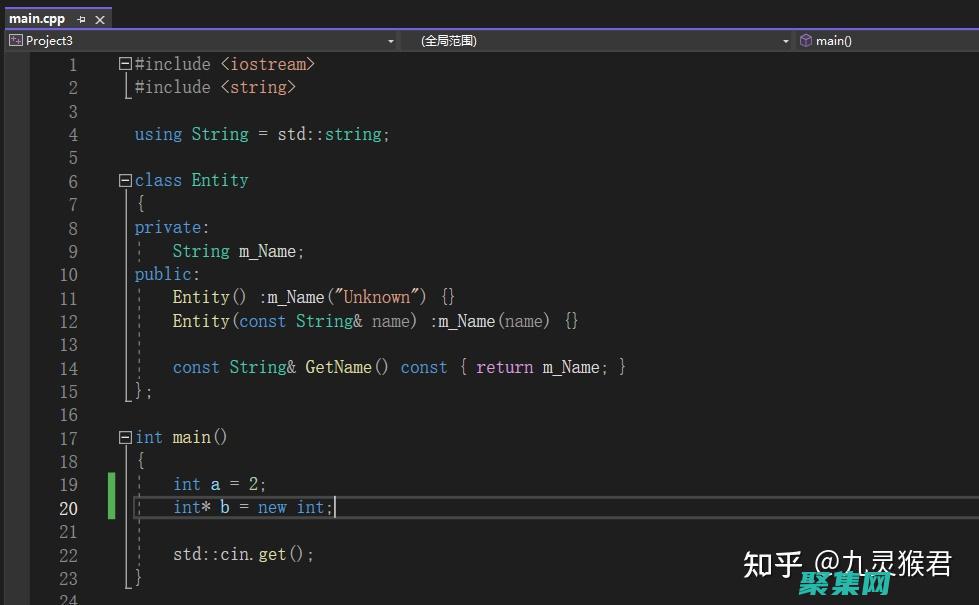Select the main.cpp editor tab
This screenshot has height=605, width=979.
click(40, 18)
